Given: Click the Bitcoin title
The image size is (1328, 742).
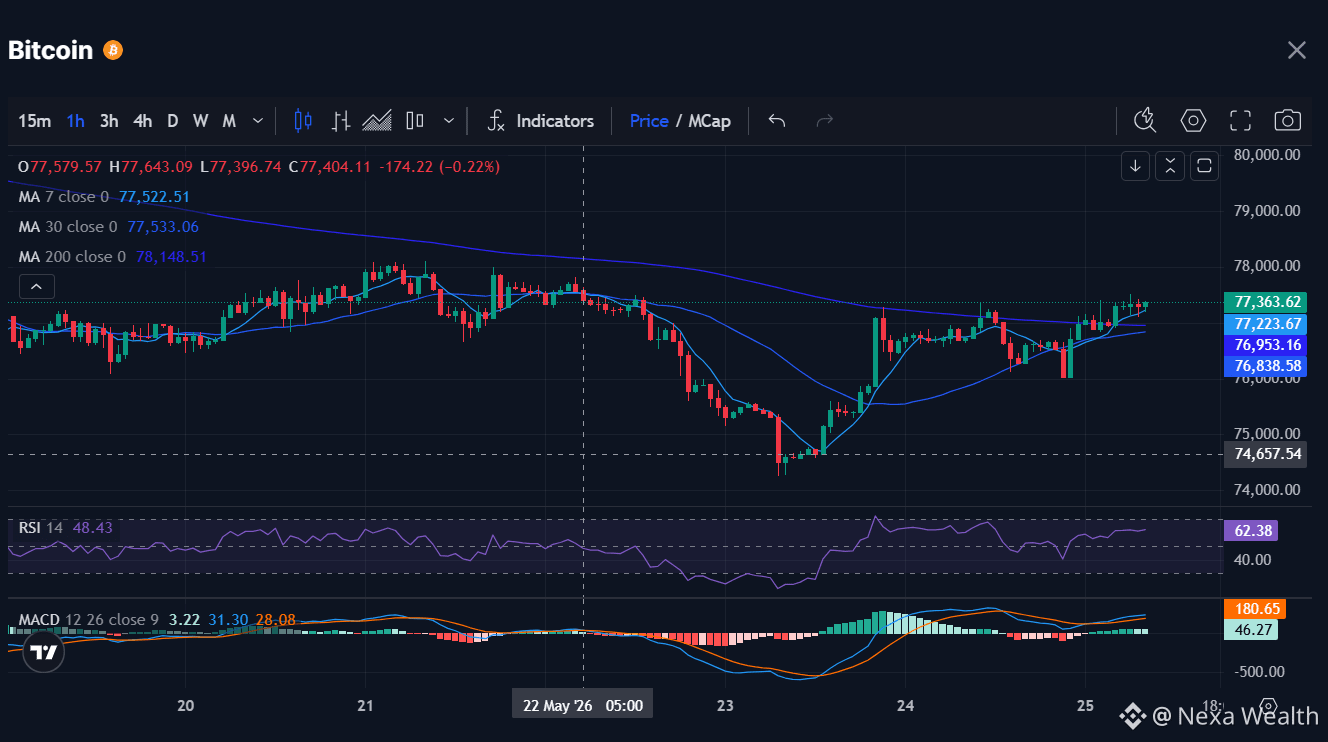Looking at the screenshot, I should point(51,50).
